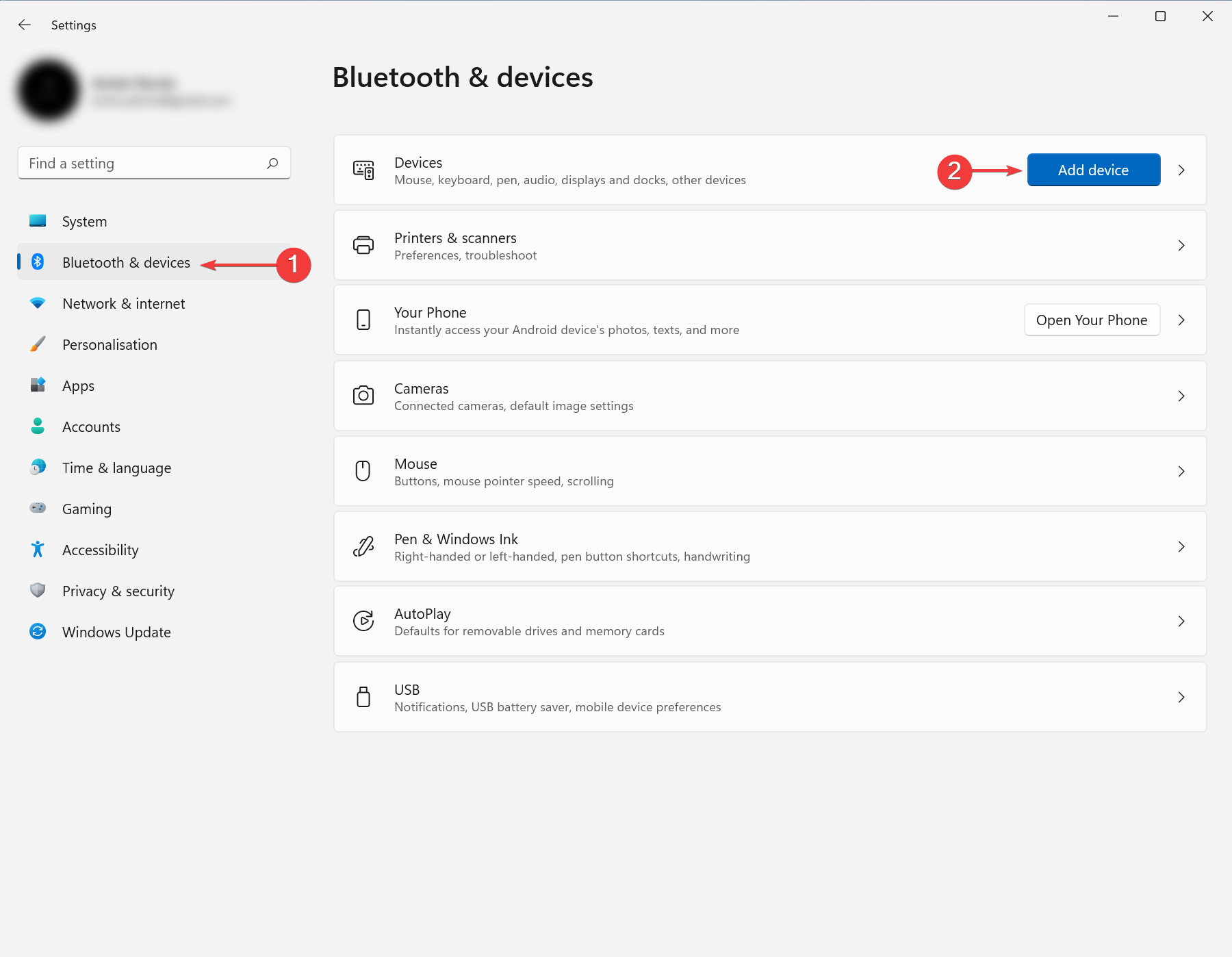This screenshot has height=957, width=1232.
Task: Click the Bluetooth icon in the sidebar
Action: pyautogui.click(x=38, y=262)
